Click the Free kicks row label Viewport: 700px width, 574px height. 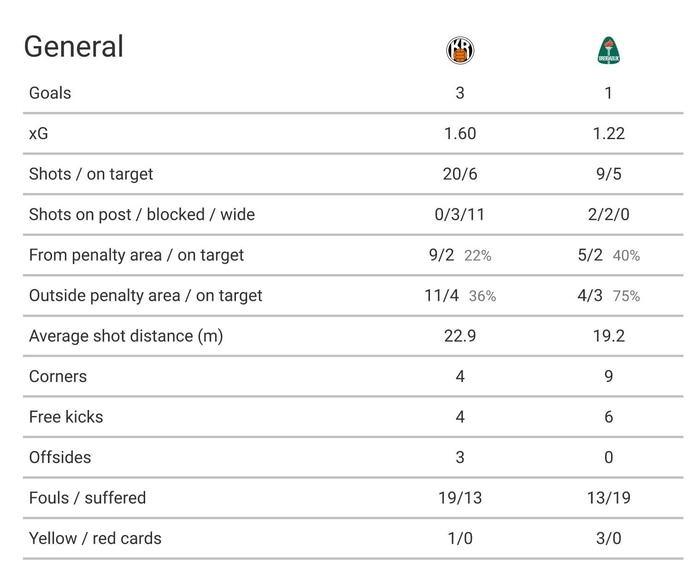pyautogui.click(x=66, y=417)
